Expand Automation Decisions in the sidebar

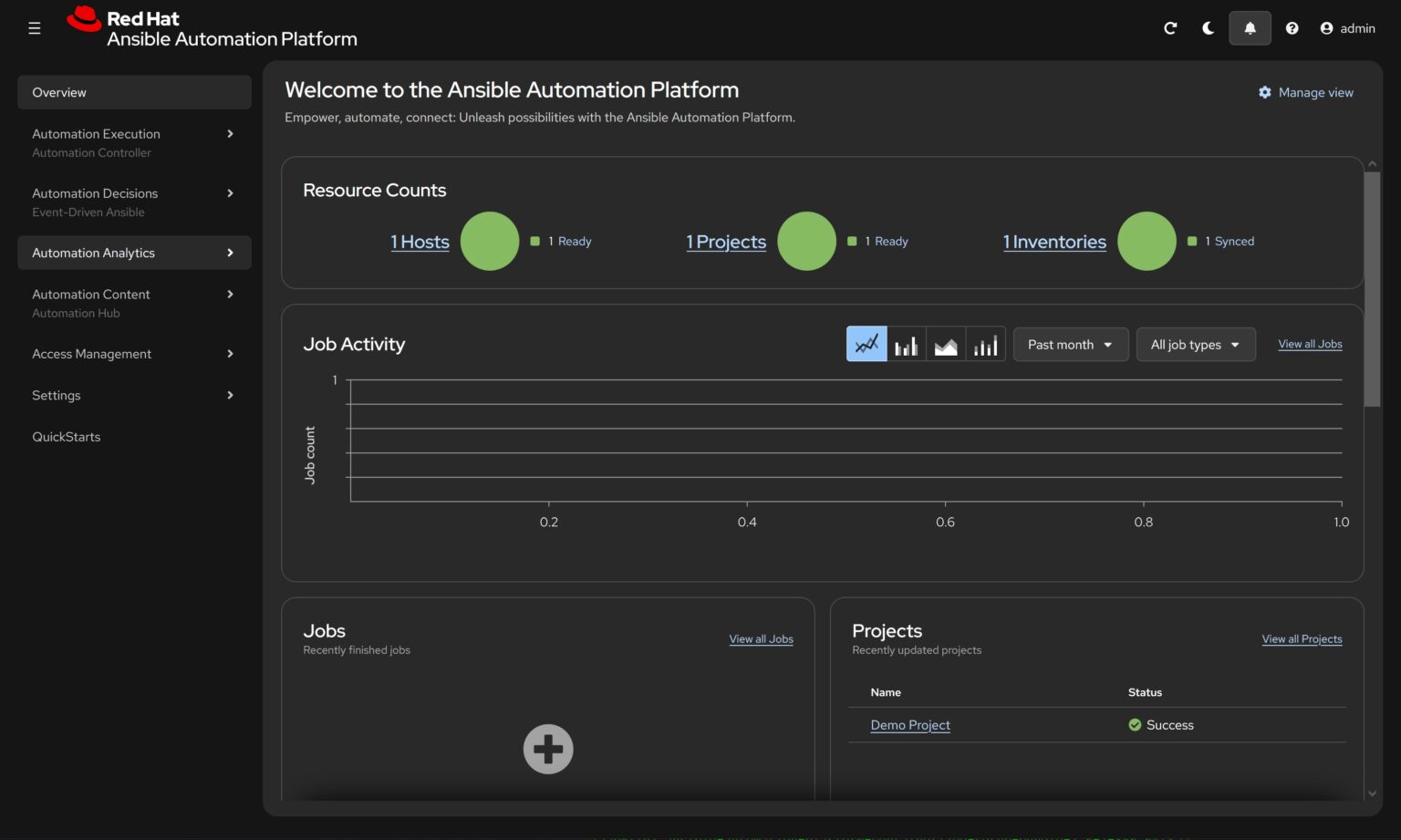pos(134,202)
